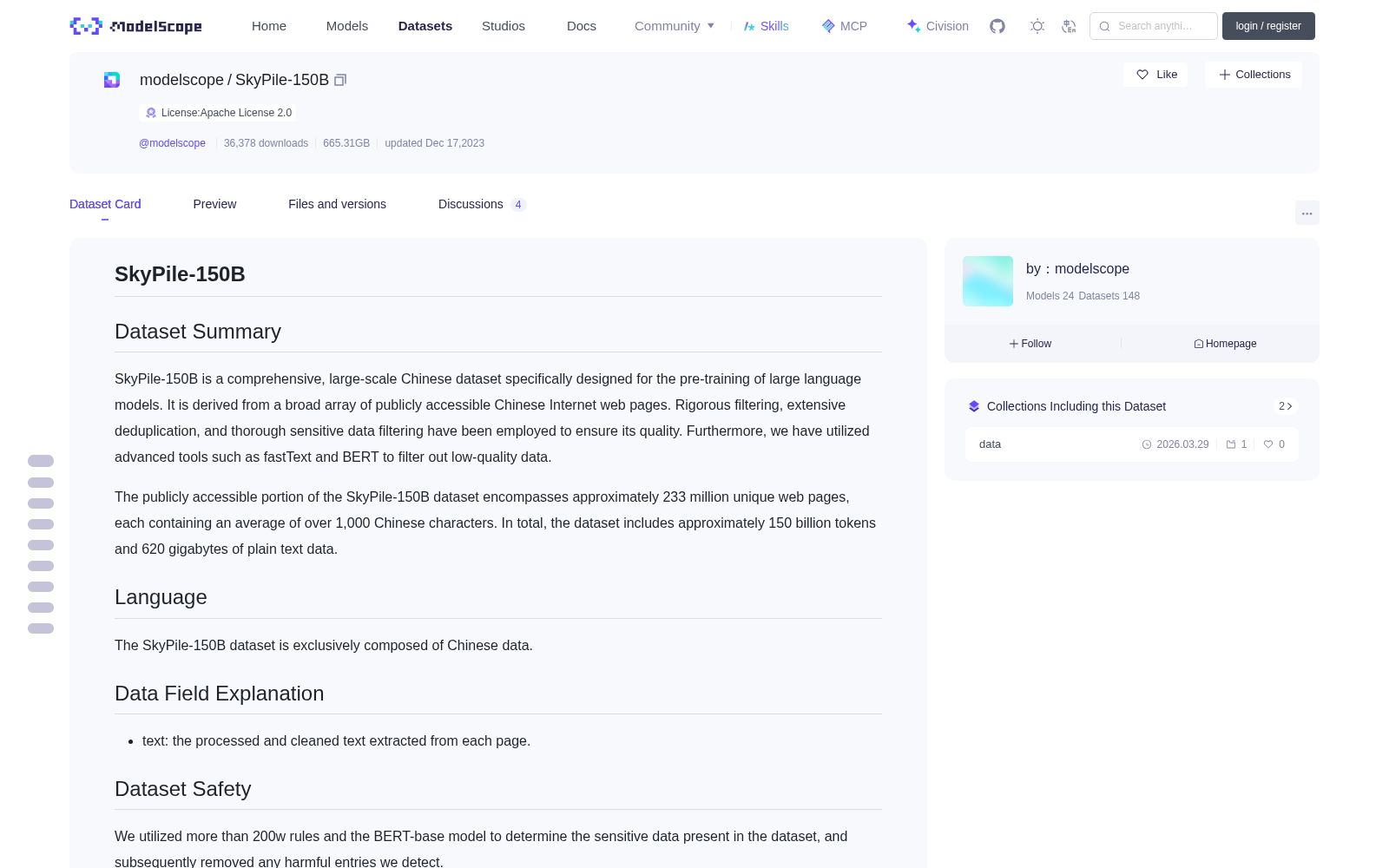Toggle the light/dark theme sun icon

coord(1037,26)
